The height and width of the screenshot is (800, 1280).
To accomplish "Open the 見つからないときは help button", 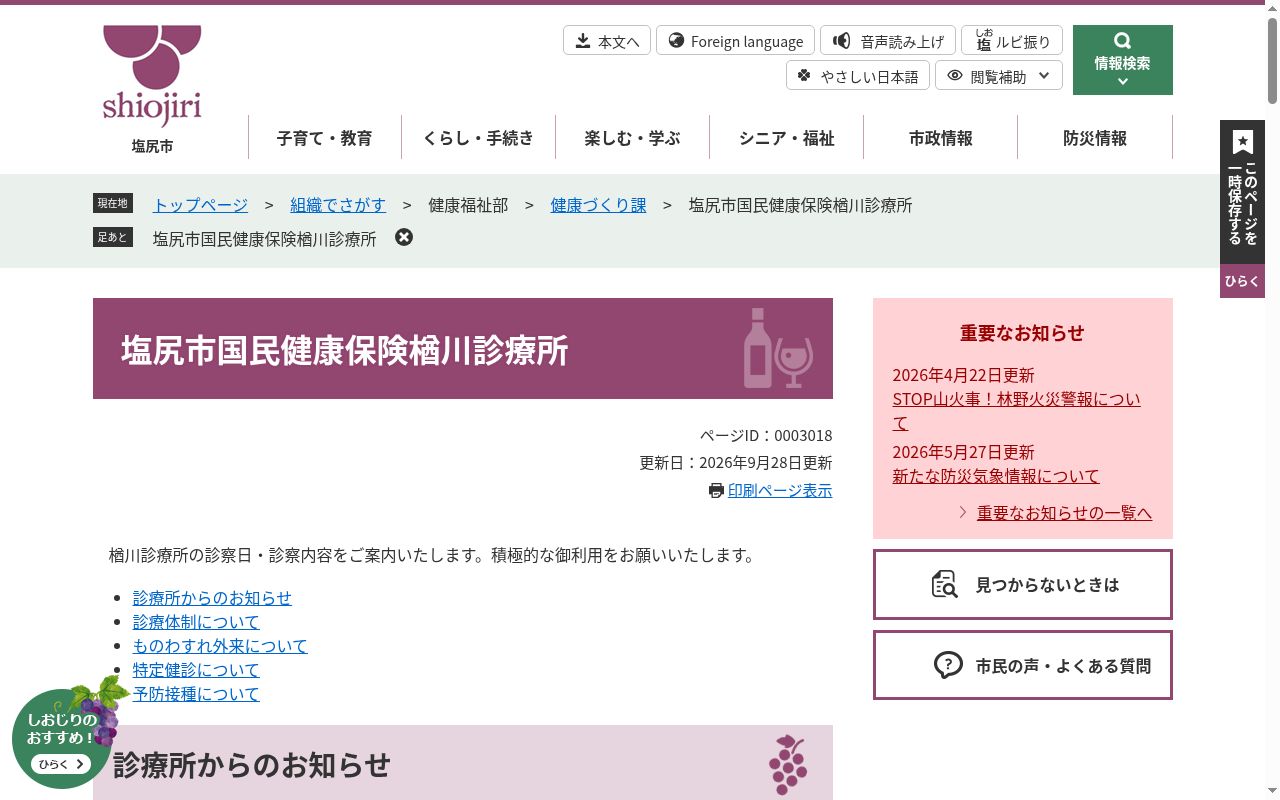I will coord(1023,584).
